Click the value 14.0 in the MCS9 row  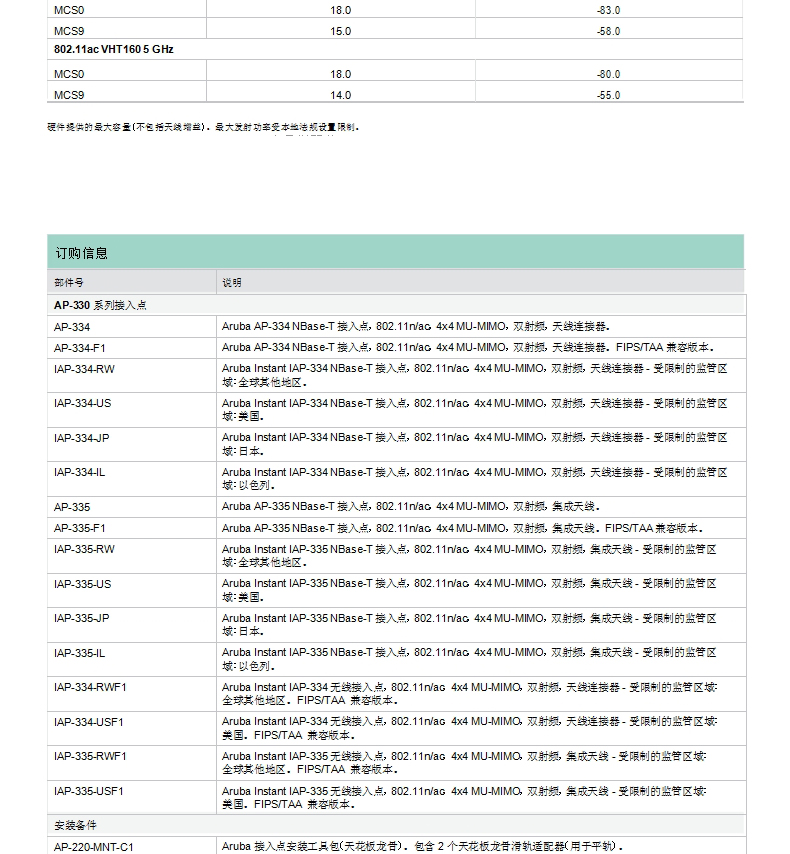coord(341,95)
